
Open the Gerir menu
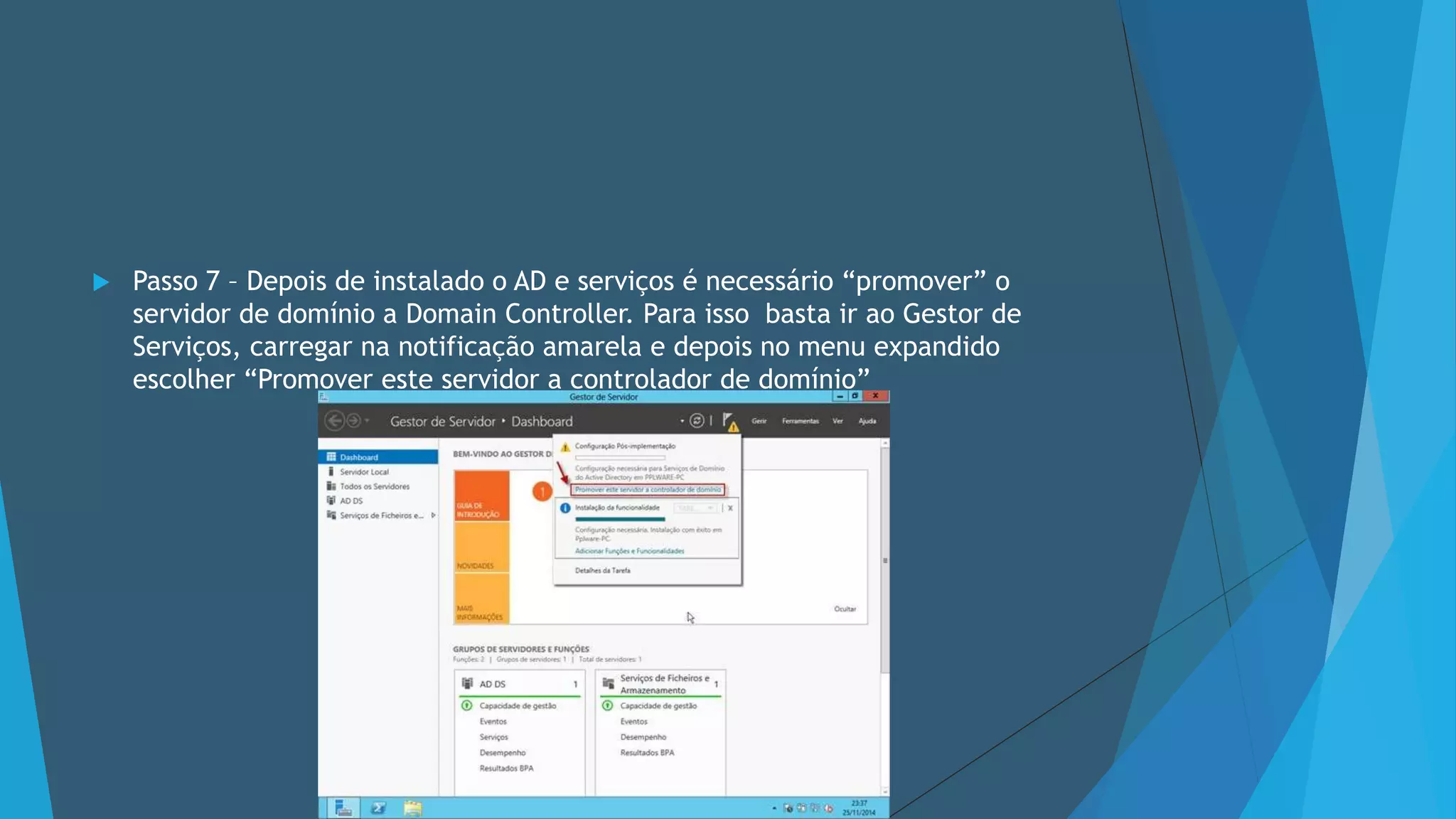point(759,422)
